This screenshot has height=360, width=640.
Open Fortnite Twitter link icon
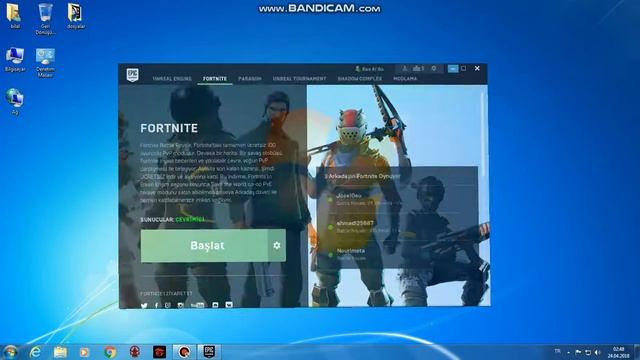tap(144, 305)
